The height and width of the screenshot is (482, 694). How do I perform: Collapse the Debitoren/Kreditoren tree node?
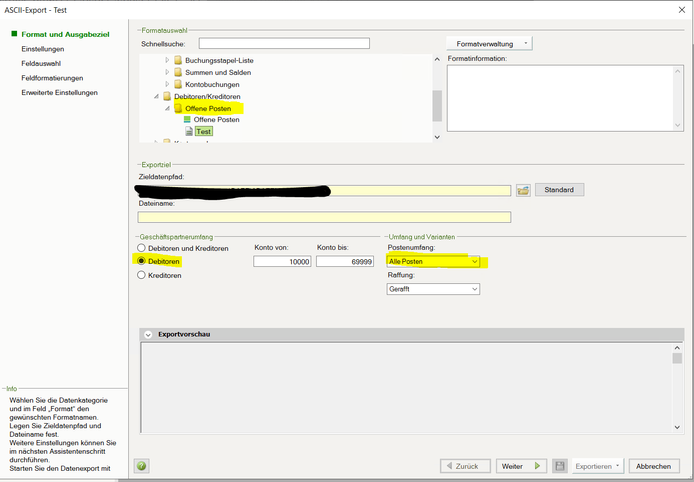[156, 96]
